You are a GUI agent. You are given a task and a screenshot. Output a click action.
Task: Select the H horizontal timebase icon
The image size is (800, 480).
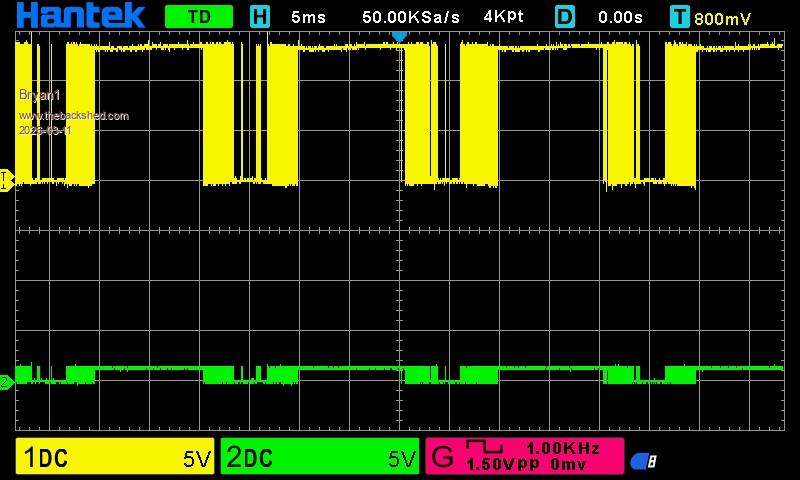(x=260, y=17)
